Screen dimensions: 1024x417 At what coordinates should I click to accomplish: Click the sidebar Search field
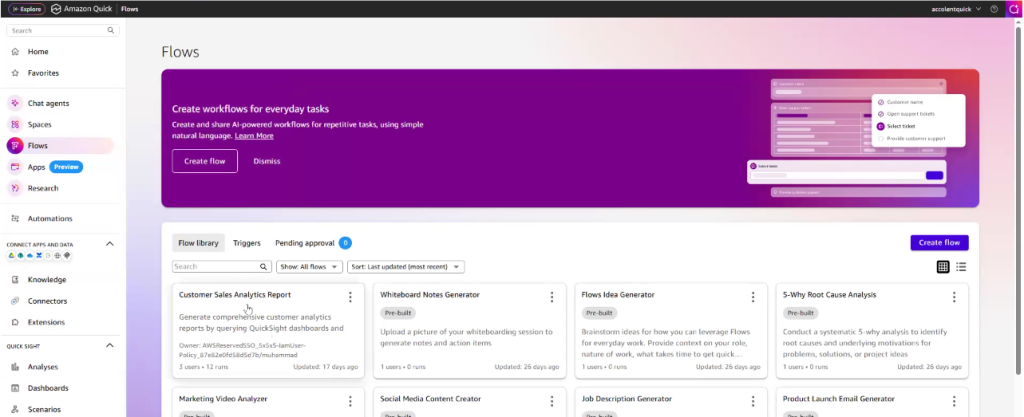(63, 31)
